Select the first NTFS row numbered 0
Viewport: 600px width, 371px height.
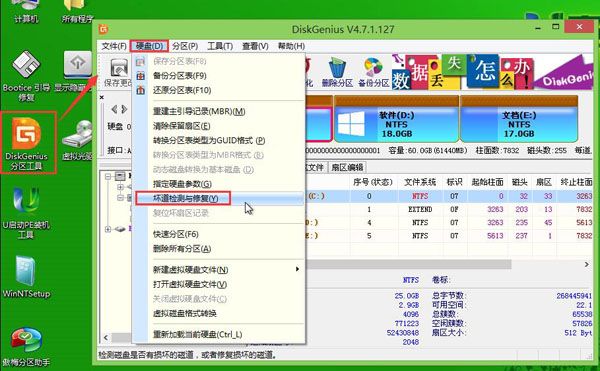coord(449,196)
